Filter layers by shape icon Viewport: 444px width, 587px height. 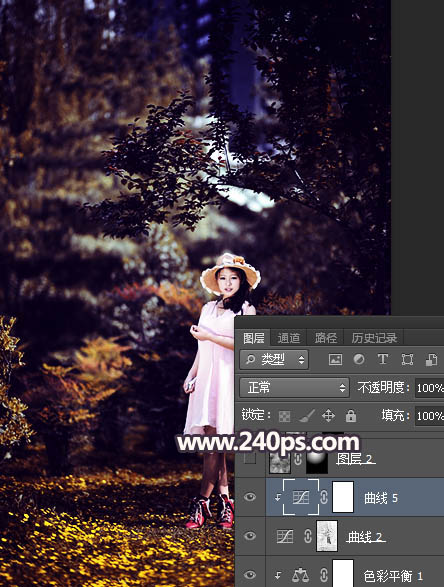(407, 360)
